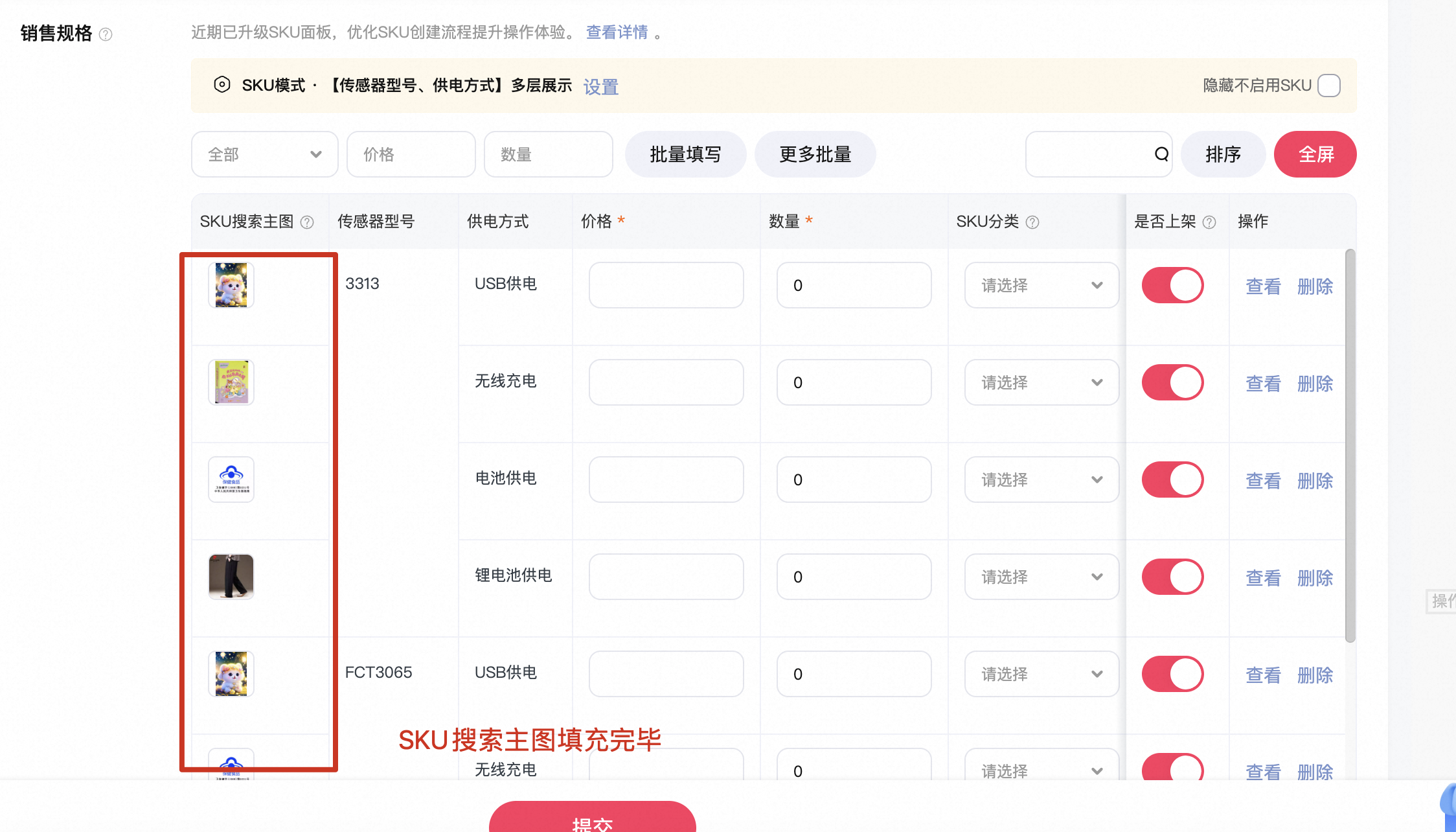
Task: Click the help icon next to 销售规格
Action: 106,34
